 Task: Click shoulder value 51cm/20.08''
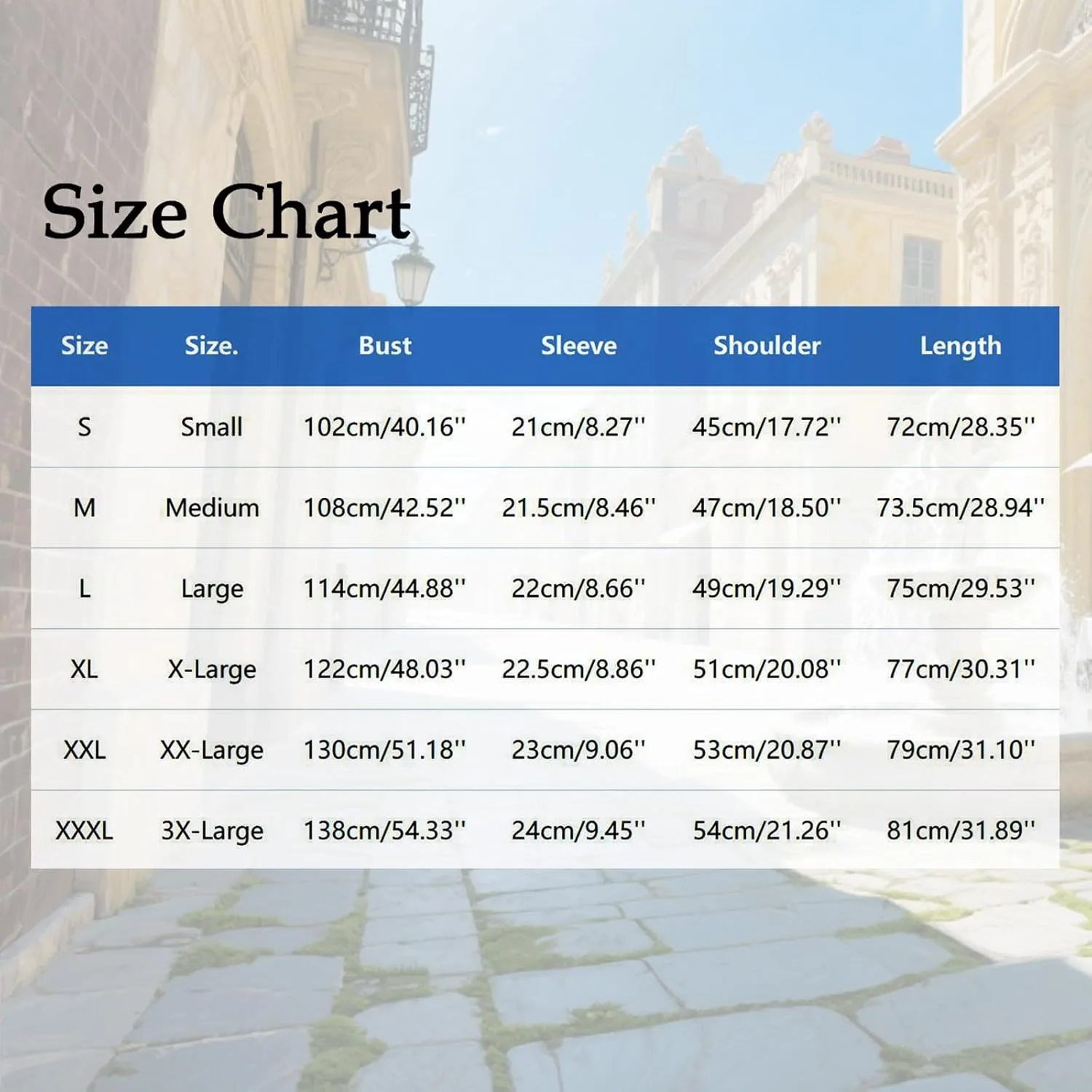coord(767,669)
